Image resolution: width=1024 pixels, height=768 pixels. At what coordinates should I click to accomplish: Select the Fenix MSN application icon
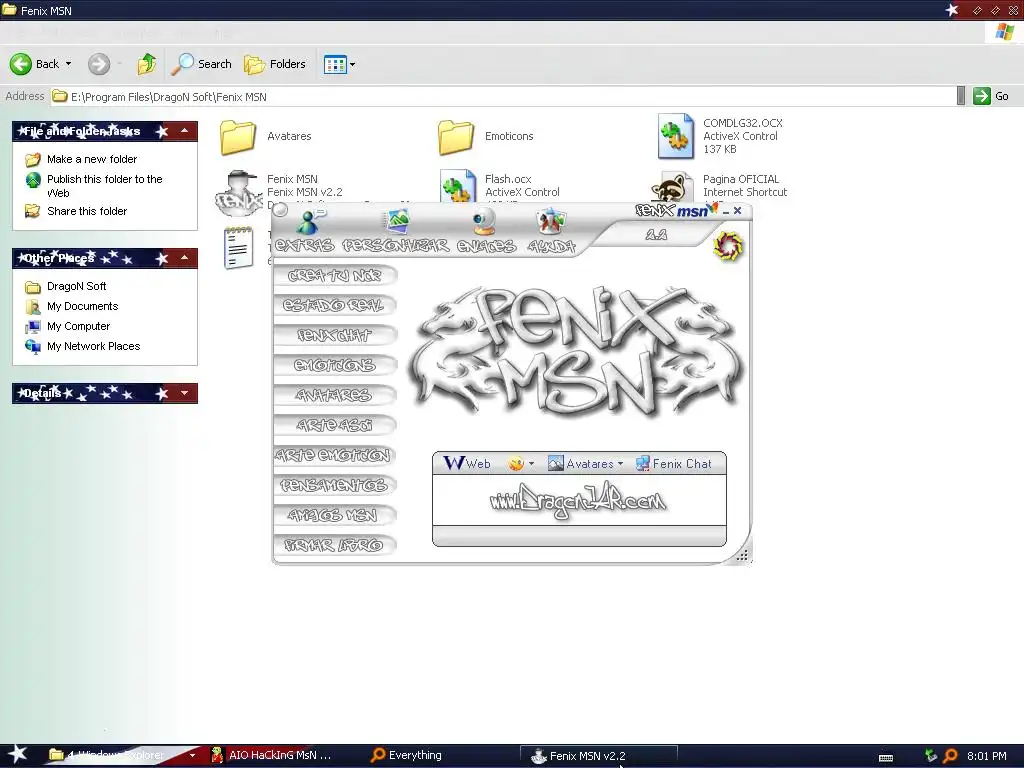pyautogui.click(x=240, y=191)
